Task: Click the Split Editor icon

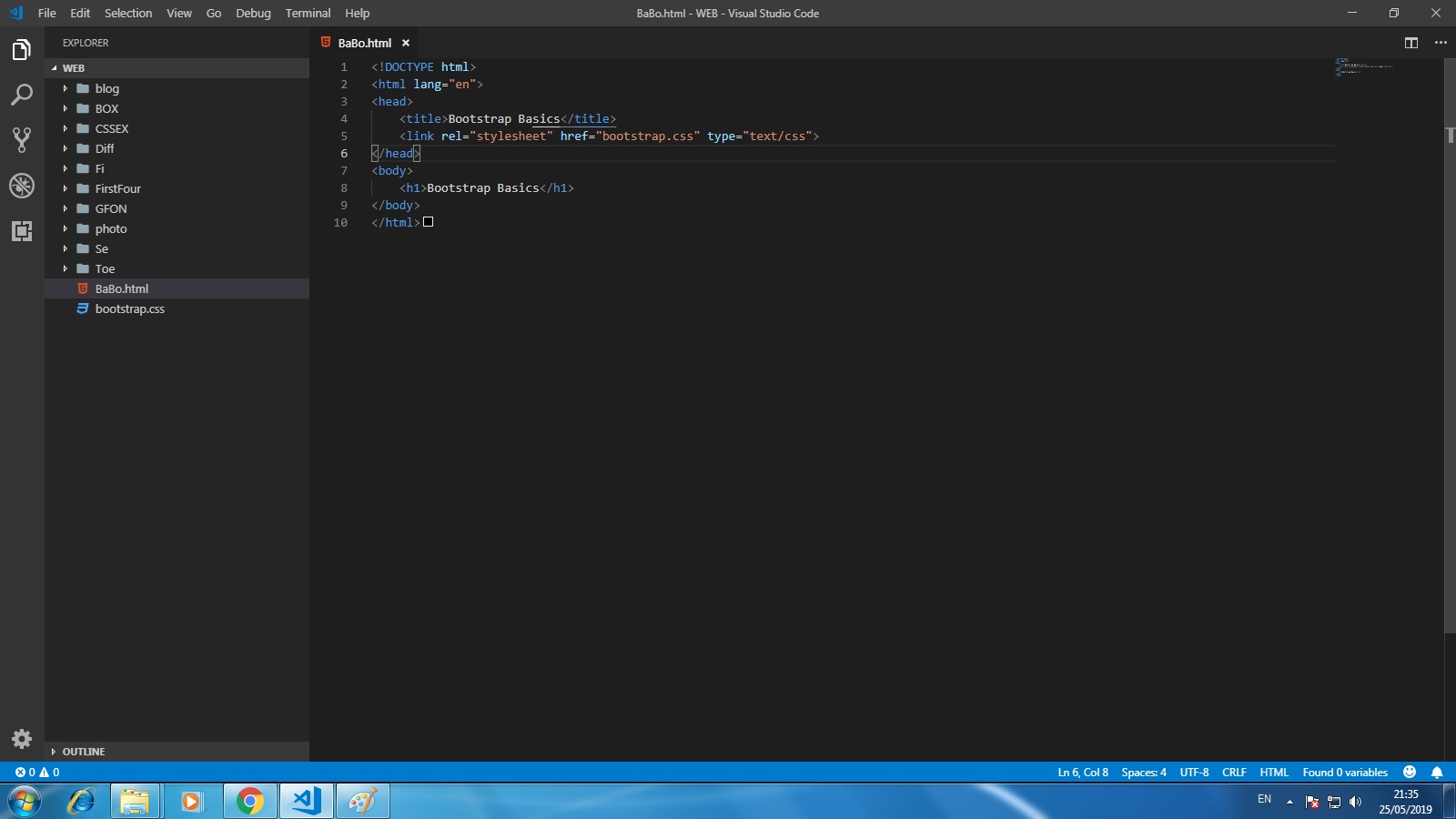Action: pyautogui.click(x=1411, y=43)
